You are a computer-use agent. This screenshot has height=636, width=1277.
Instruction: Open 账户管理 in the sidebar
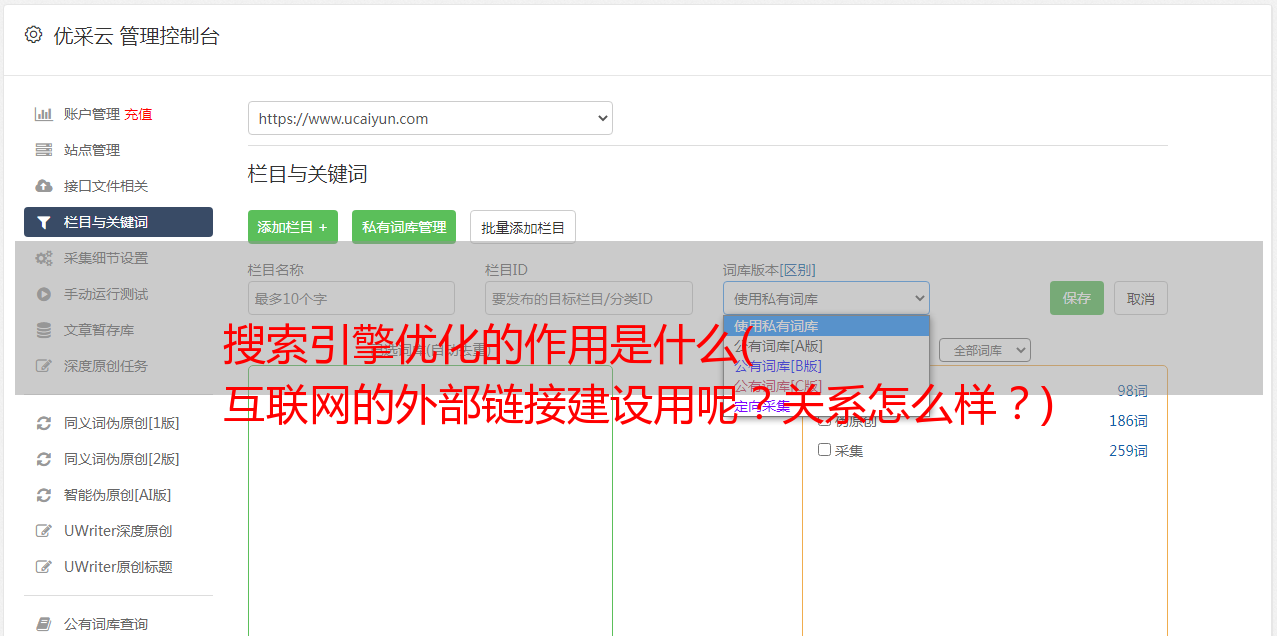coord(91,114)
